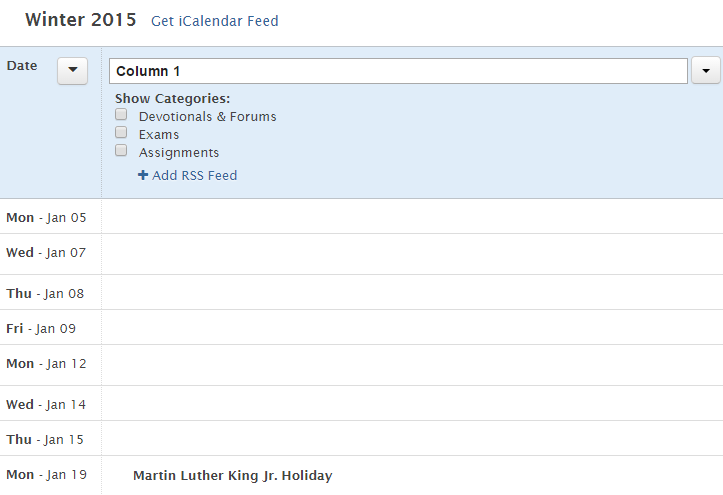
Task: Open the Martin Luther King Jr. Holiday event
Action: (x=232, y=476)
